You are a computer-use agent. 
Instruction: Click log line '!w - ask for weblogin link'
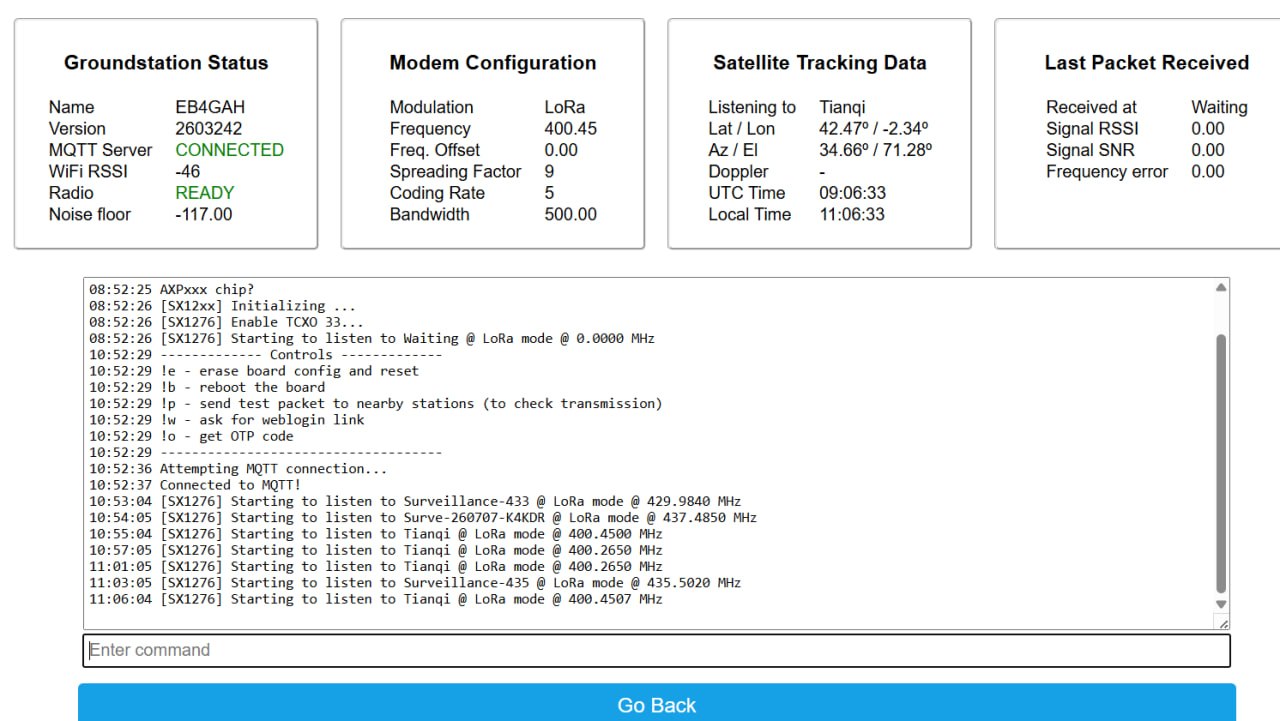[227, 420]
